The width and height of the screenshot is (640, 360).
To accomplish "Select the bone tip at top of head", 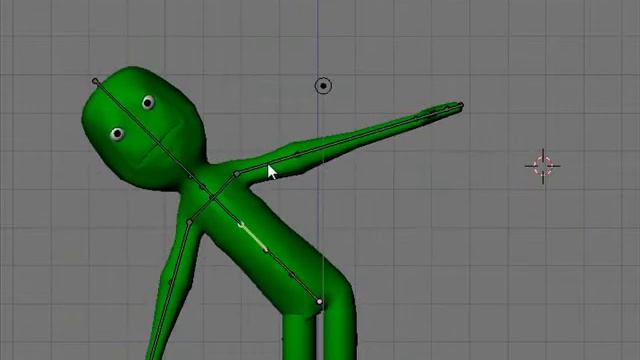I will pos(95,81).
